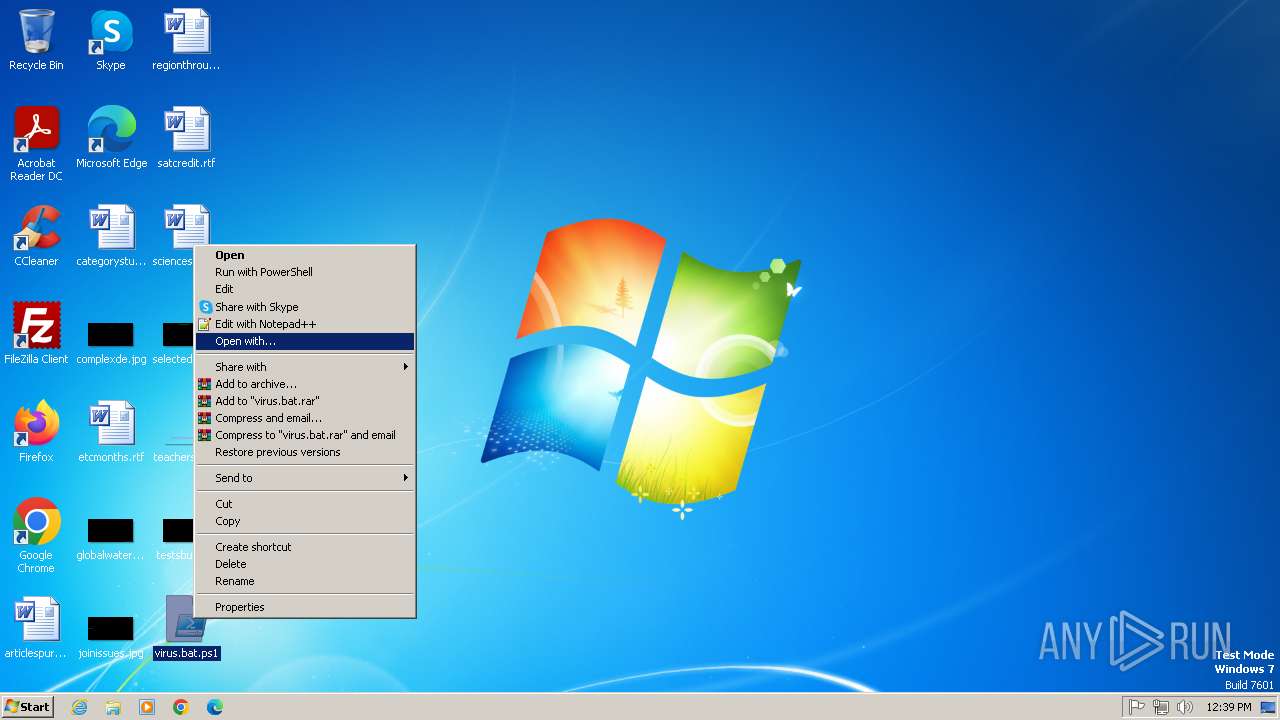The image size is (1280, 720).
Task: Choose Compress to "virus.bat.rar" and email
Action: coord(305,435)
